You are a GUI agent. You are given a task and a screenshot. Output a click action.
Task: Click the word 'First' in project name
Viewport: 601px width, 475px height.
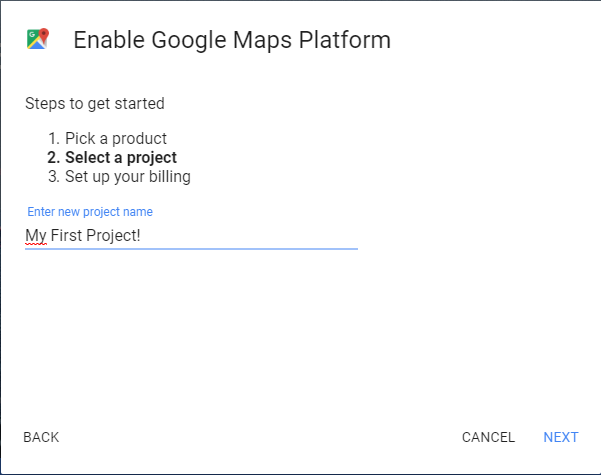[x=66, y=235]
